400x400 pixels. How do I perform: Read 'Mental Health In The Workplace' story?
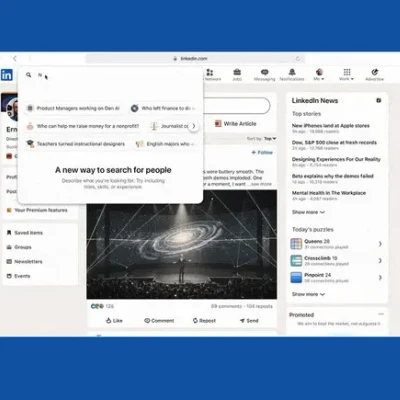[329, 193]
